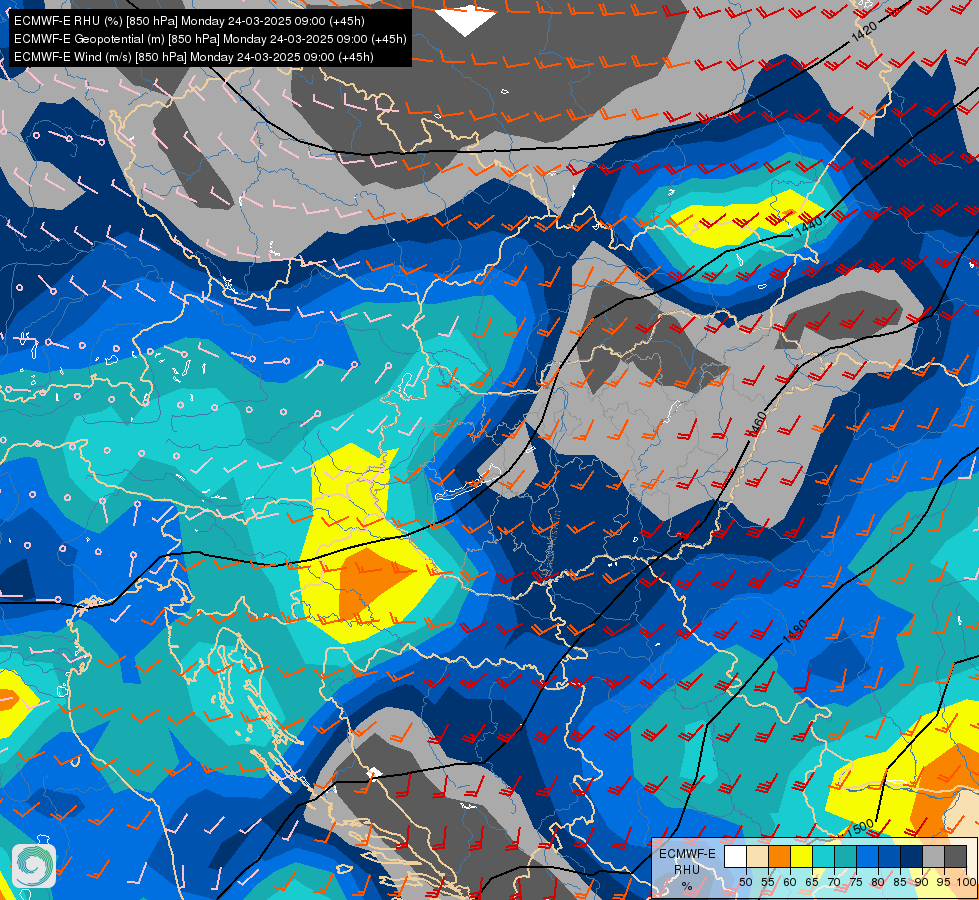
Task: Select the dark gray 95–100 legend swatch
Action: coord(955,856)
